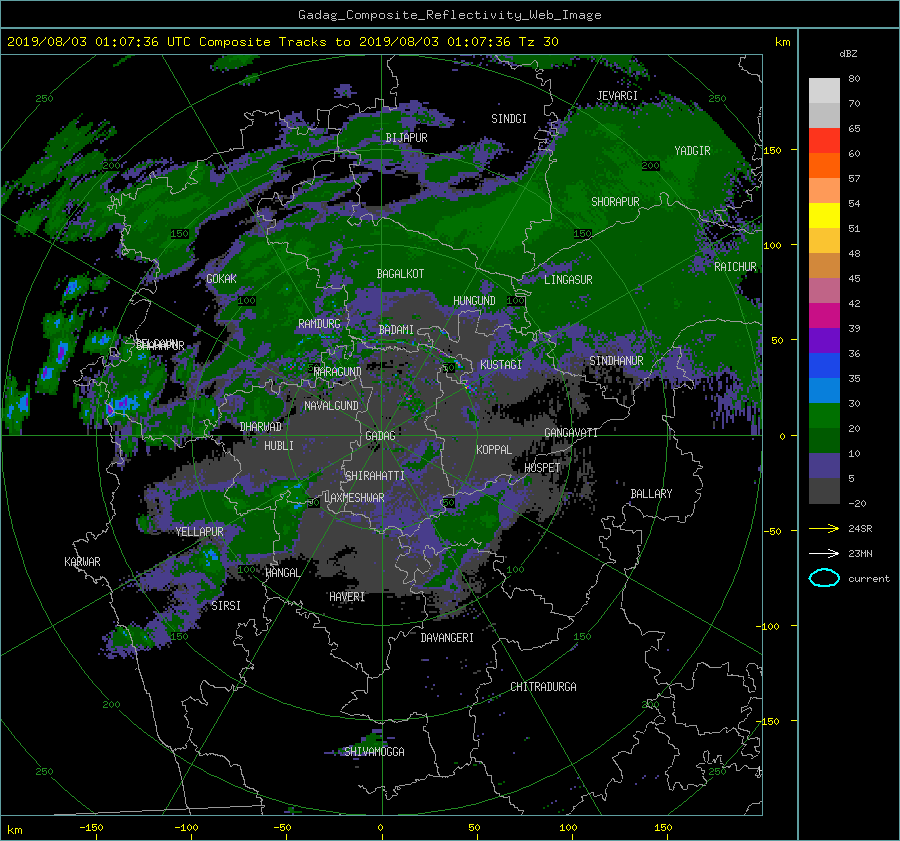Click the HUNGUND city label
The height and width of the screenshot is (841, 900).
[x=474, y=301]
